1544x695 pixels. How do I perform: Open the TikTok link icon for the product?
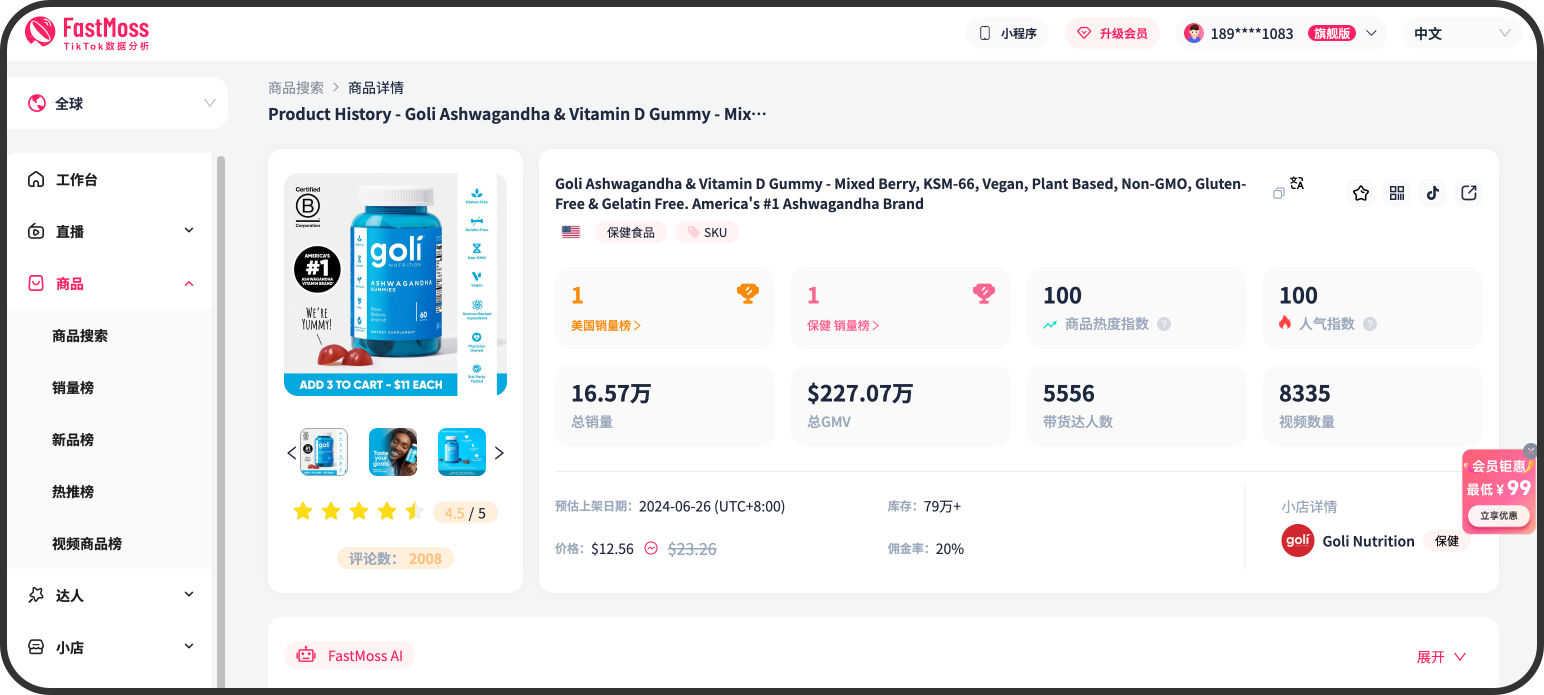point(1432,192)
